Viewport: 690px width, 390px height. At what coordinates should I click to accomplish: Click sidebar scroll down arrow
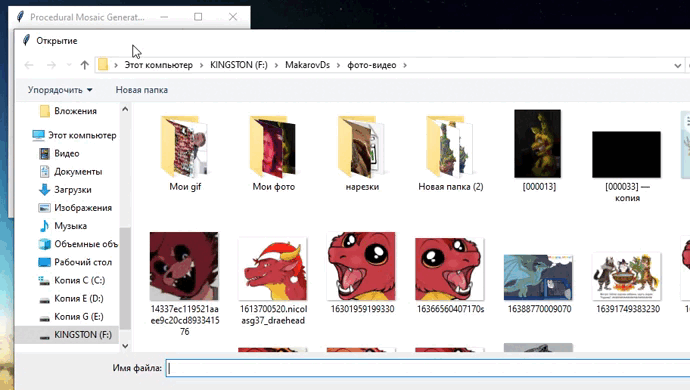coord(125,346)
